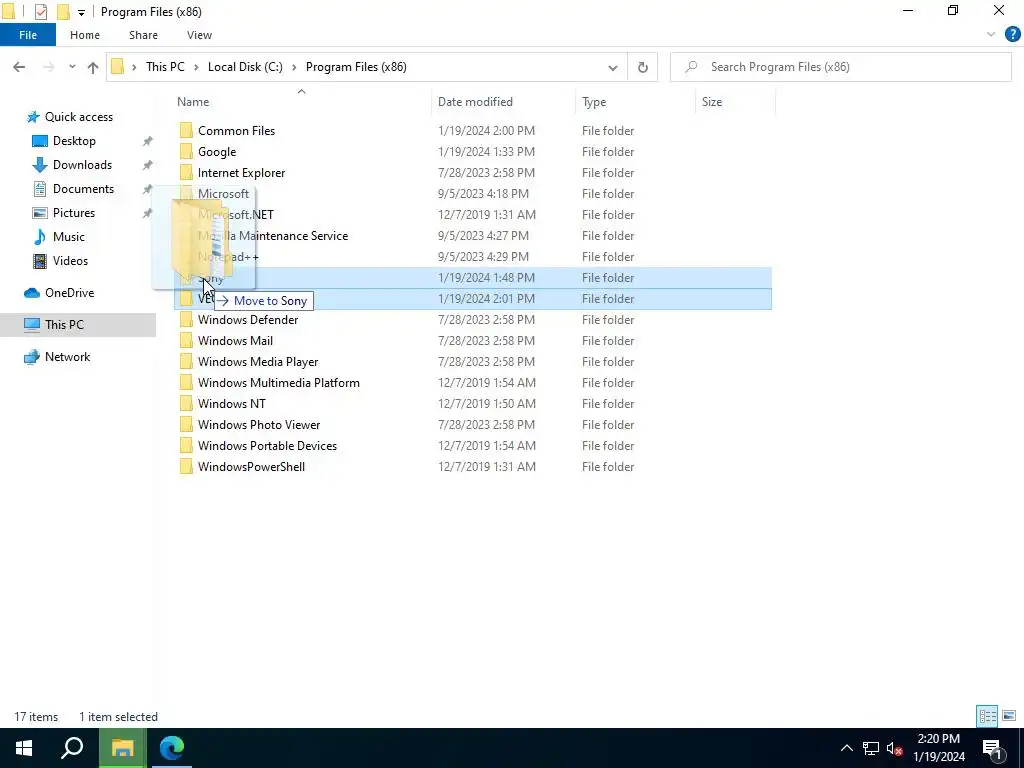Expand the address bar history dropdown

pos(613,67)
